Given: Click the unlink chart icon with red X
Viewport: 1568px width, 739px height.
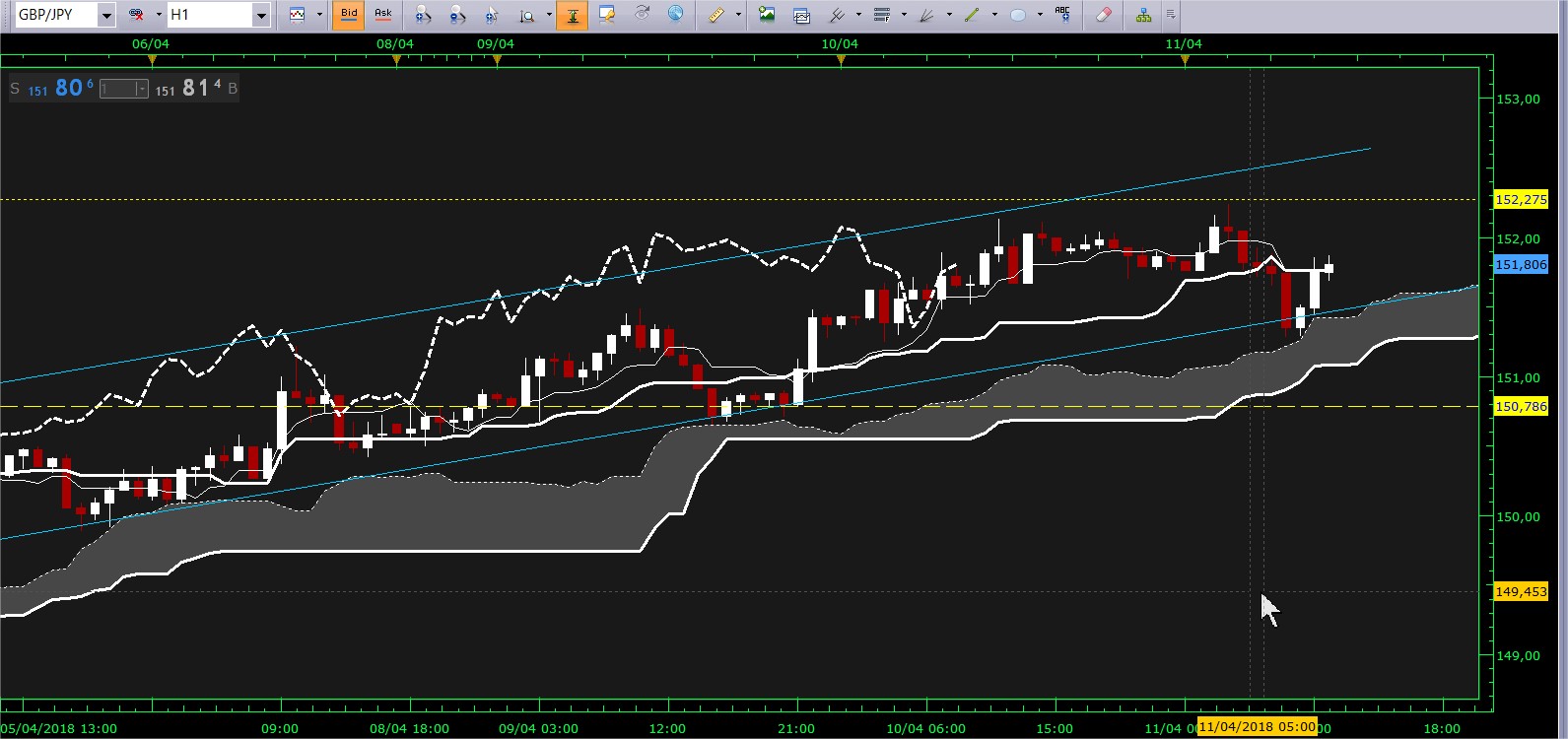Looking at the screenshot, I should click(x=137, y=15).
